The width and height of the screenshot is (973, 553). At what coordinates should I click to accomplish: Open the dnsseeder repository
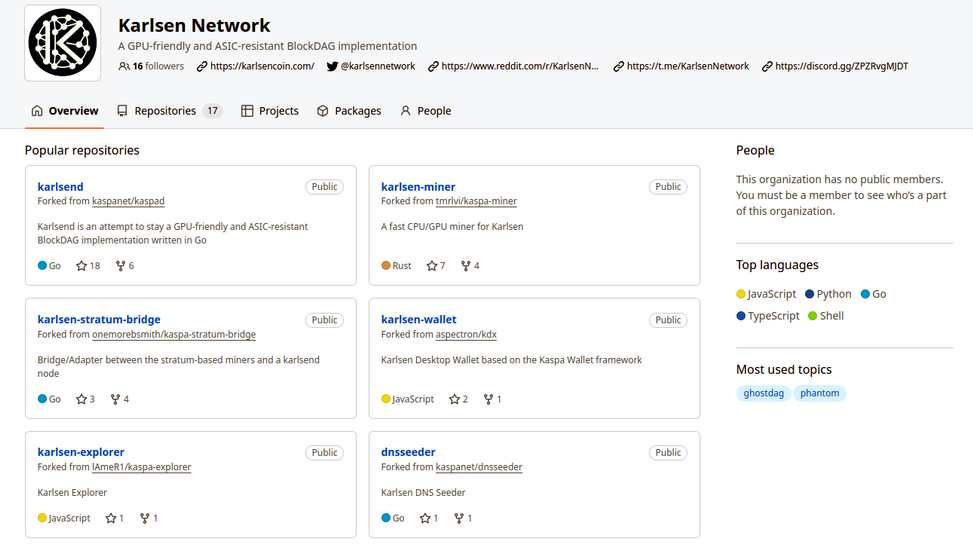(408, 452)
